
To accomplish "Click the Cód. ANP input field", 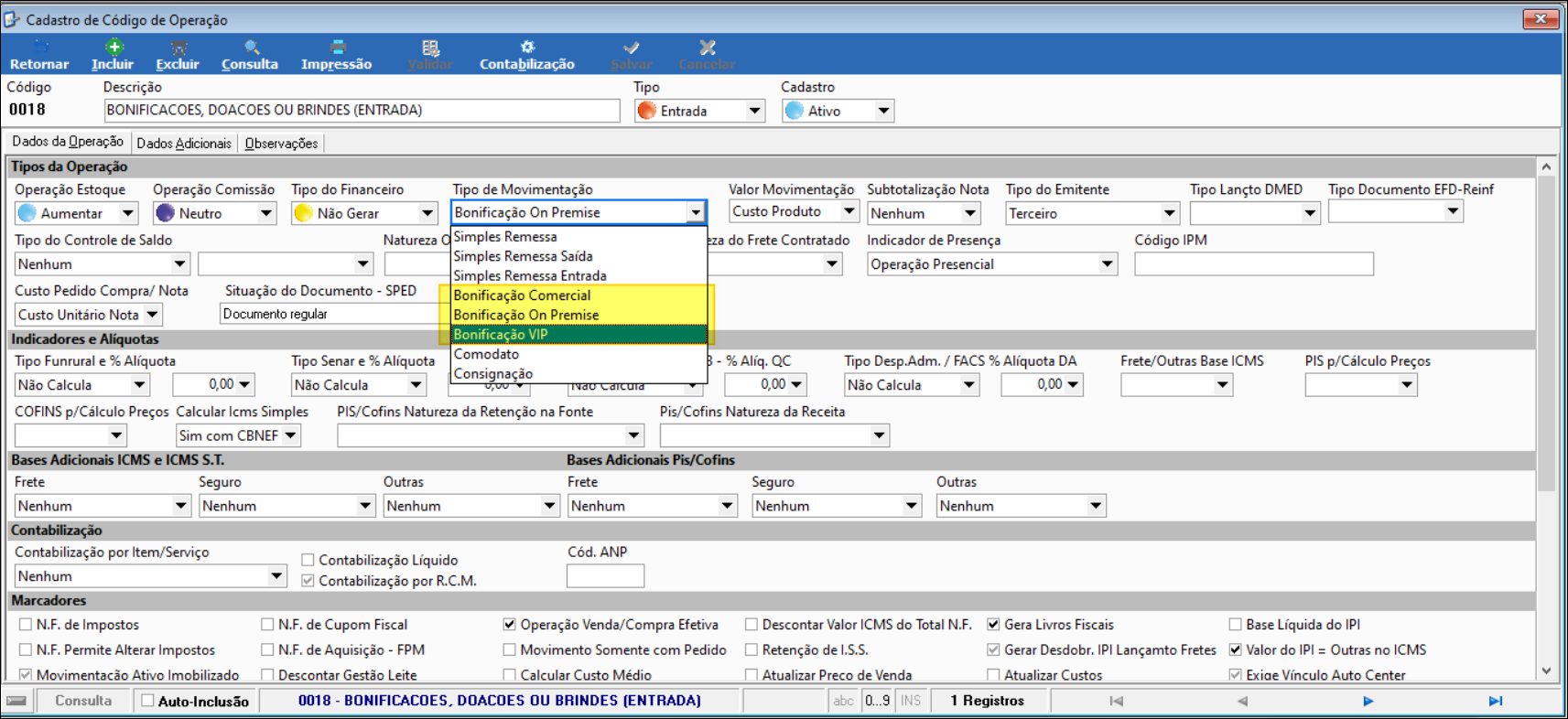I will pyautogui.click(x=605, y=576).
